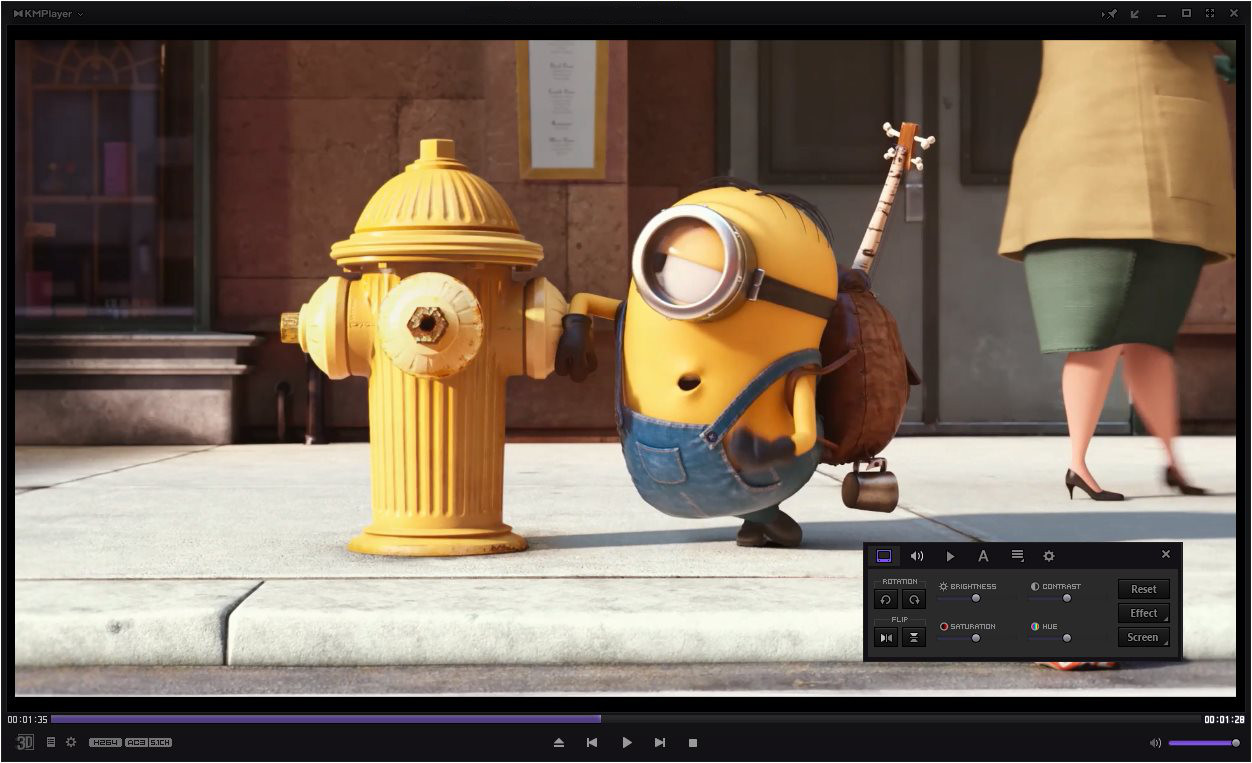
Task: Flip video horizontally
Action: pos(886,637)
